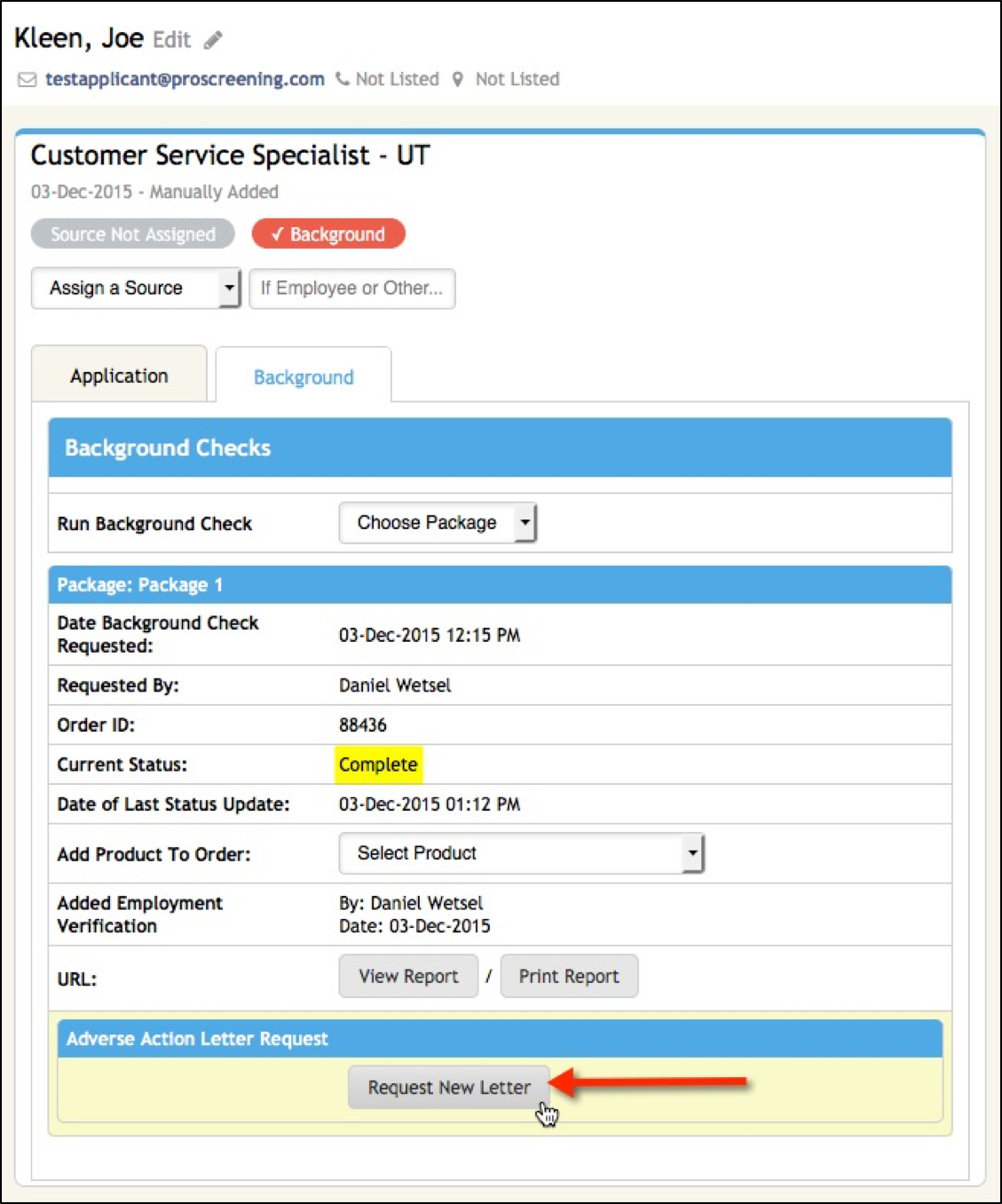Image resolution: width=1002 pixels, height=1204 pixels.
Task: Open the Assign a Source dropdown
Action: pyautogui.click(x=136, y=289)
